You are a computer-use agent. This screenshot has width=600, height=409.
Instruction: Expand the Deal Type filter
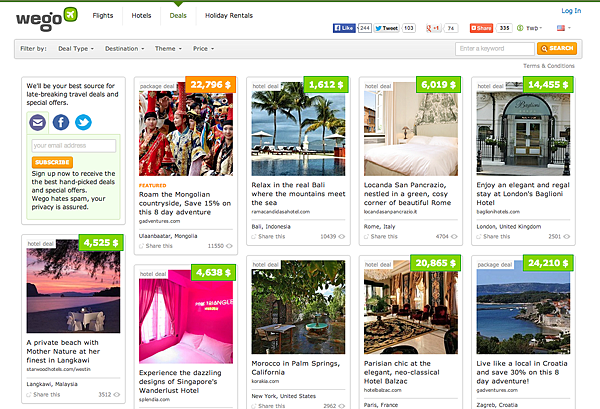click(x=76, y=49)
